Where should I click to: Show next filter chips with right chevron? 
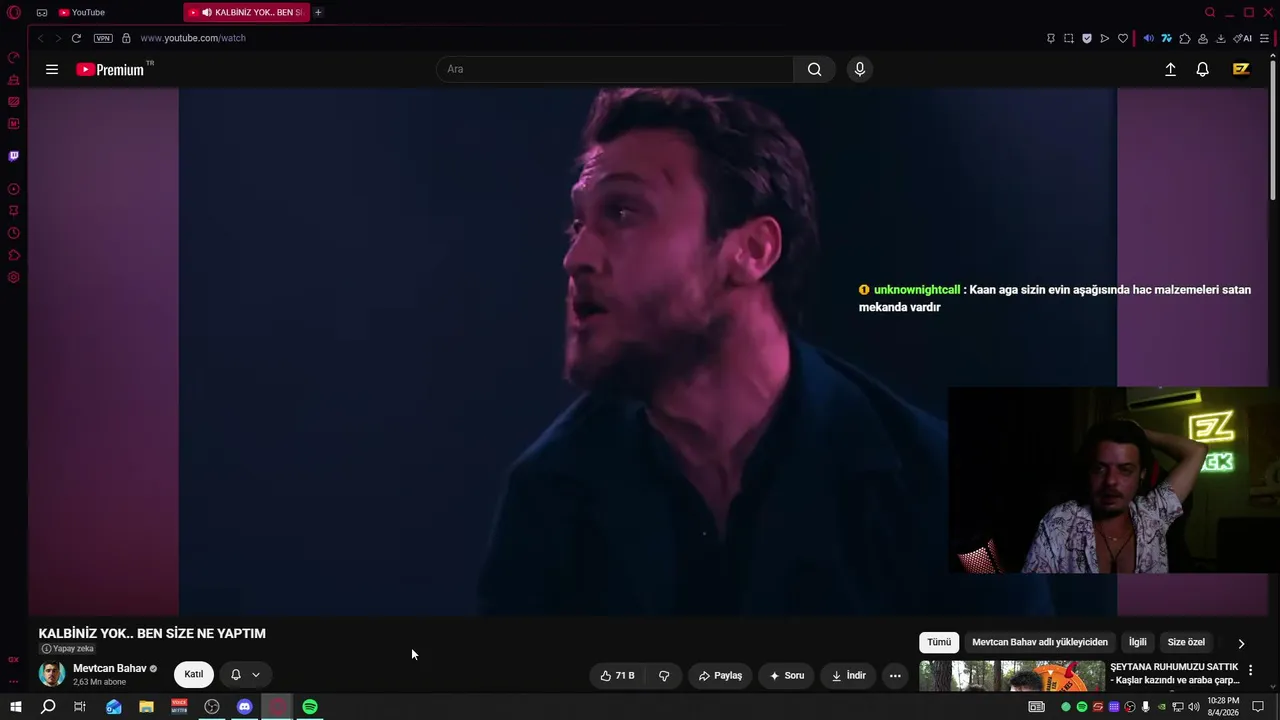point(1241,643)
